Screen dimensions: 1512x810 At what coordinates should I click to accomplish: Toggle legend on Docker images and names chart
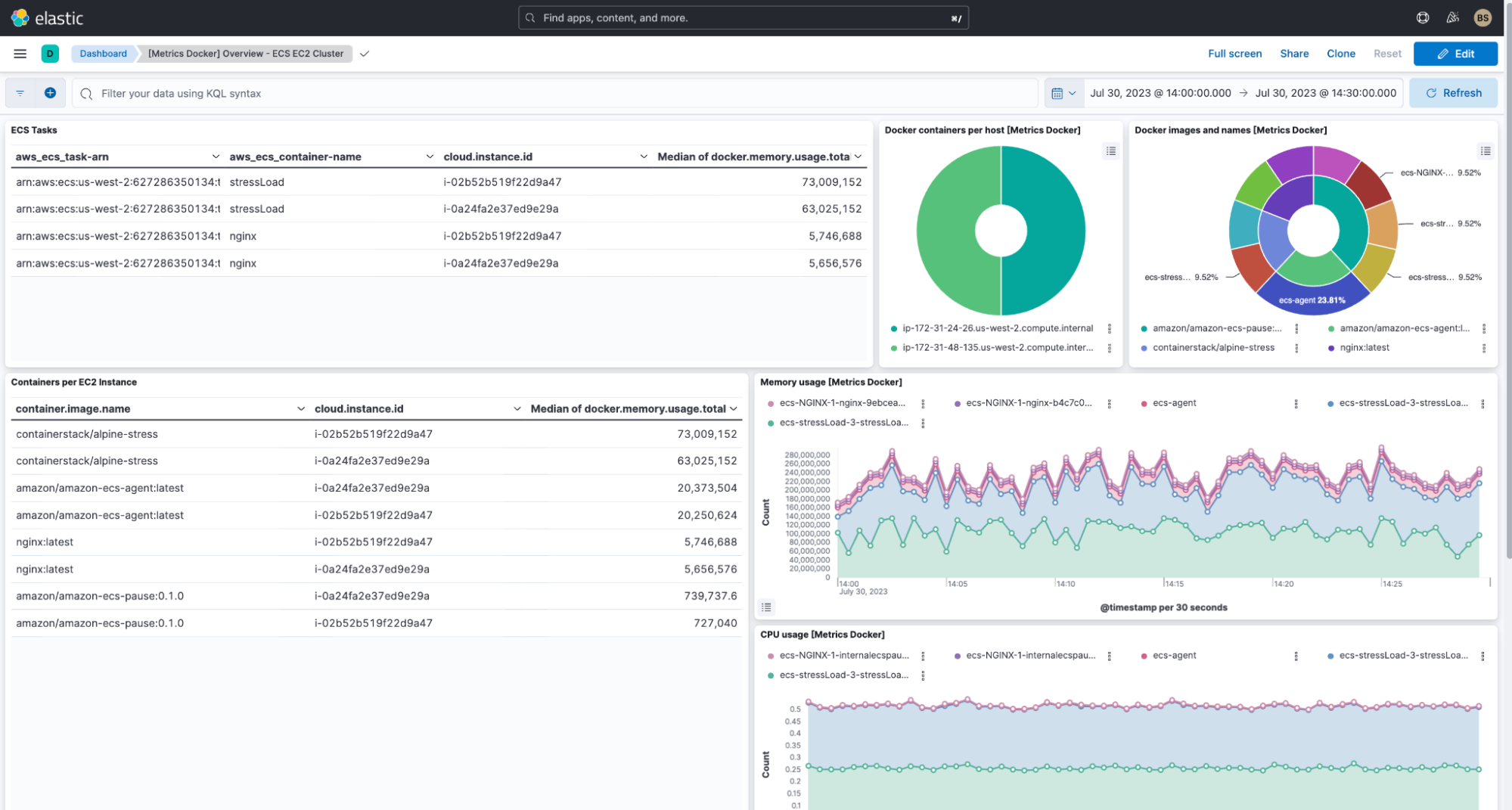(1486, 151)
